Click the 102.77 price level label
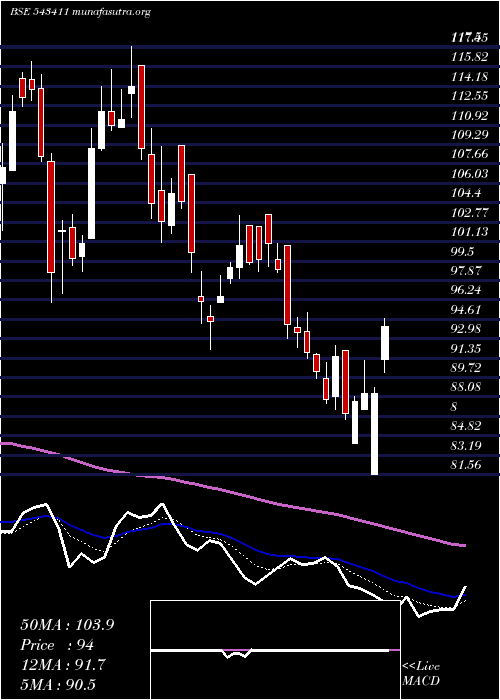Screen dimensions: 500x700 coord(470,212)
